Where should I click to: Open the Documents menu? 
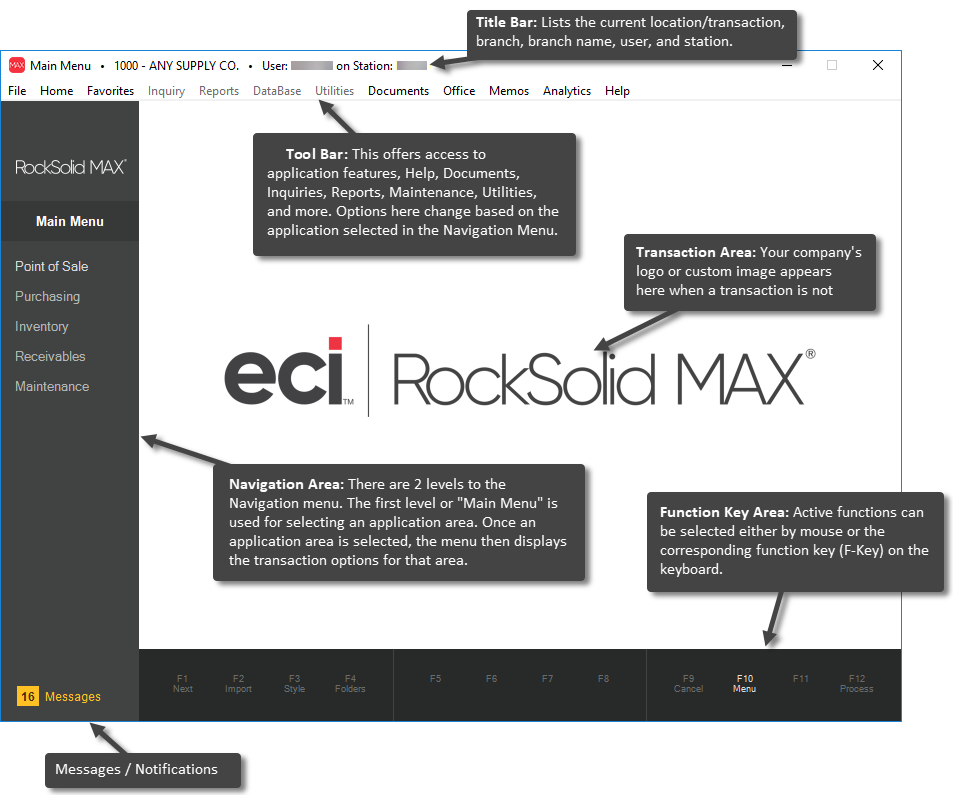pos(399,91)
